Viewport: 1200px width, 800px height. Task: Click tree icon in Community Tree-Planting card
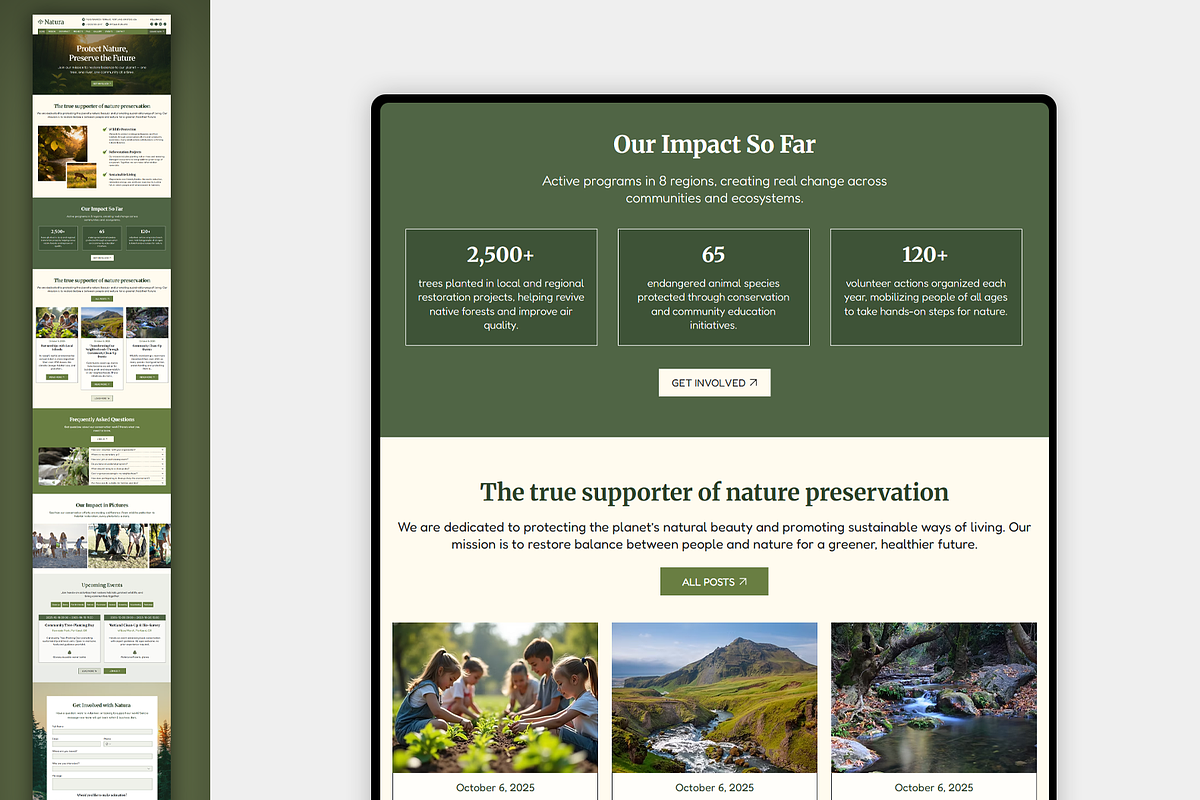(69, 651)
